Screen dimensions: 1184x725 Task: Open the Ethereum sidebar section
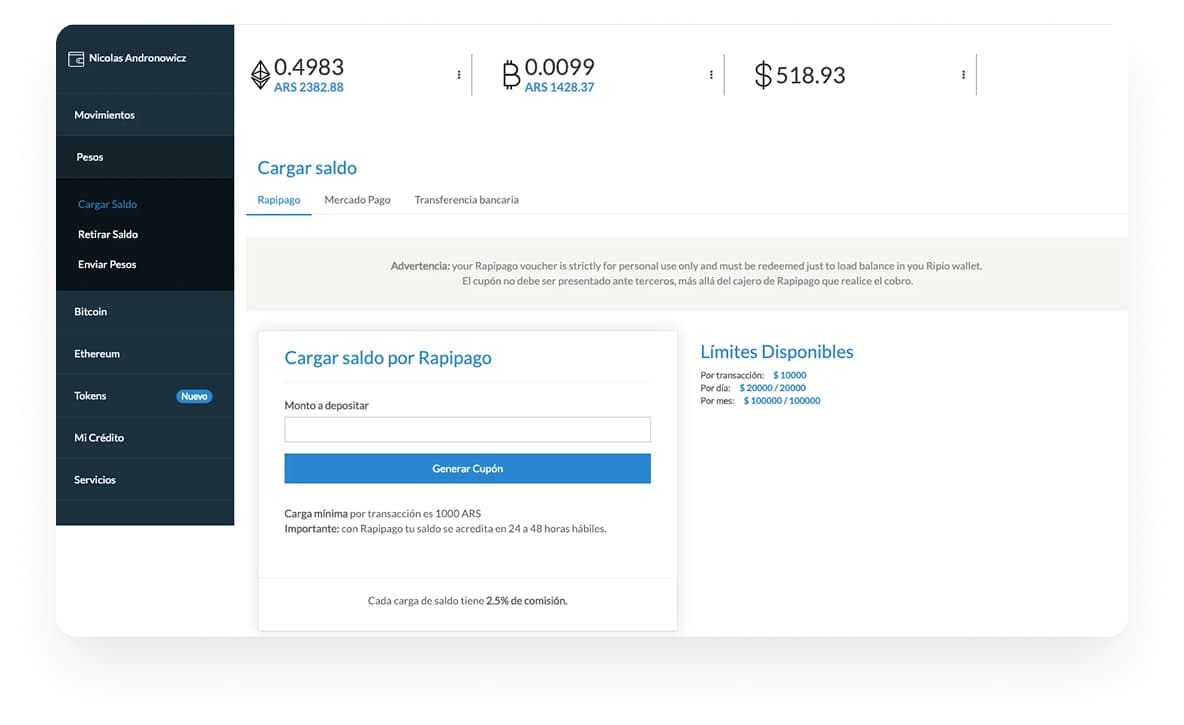pyautogui.click(x=145, y=354)
